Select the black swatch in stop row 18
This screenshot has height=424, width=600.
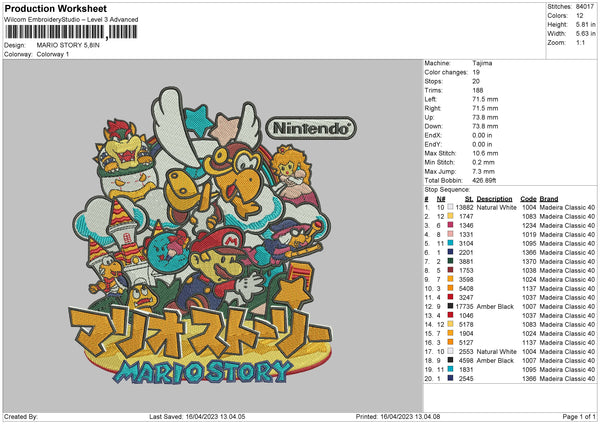[450, 360]
